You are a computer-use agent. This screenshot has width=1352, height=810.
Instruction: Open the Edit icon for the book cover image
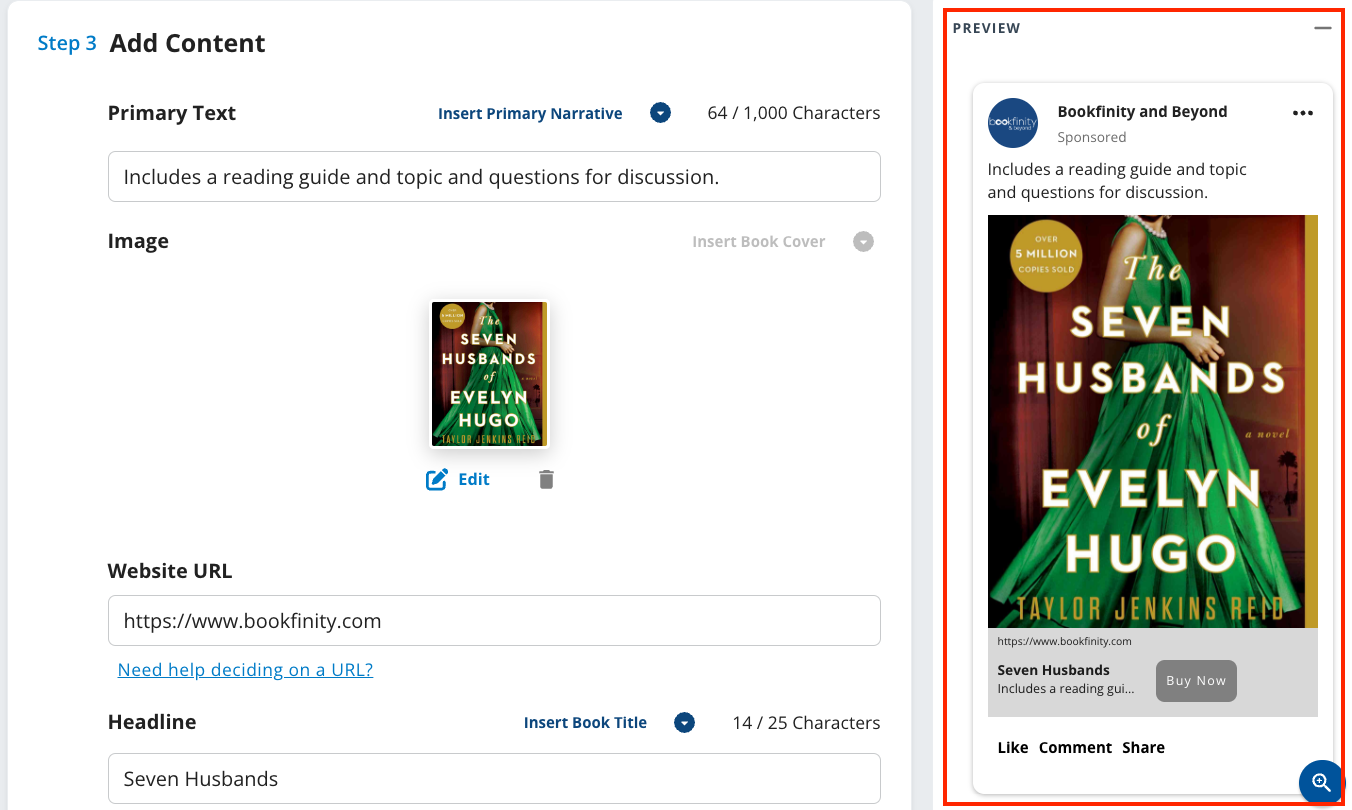[457, 479]
